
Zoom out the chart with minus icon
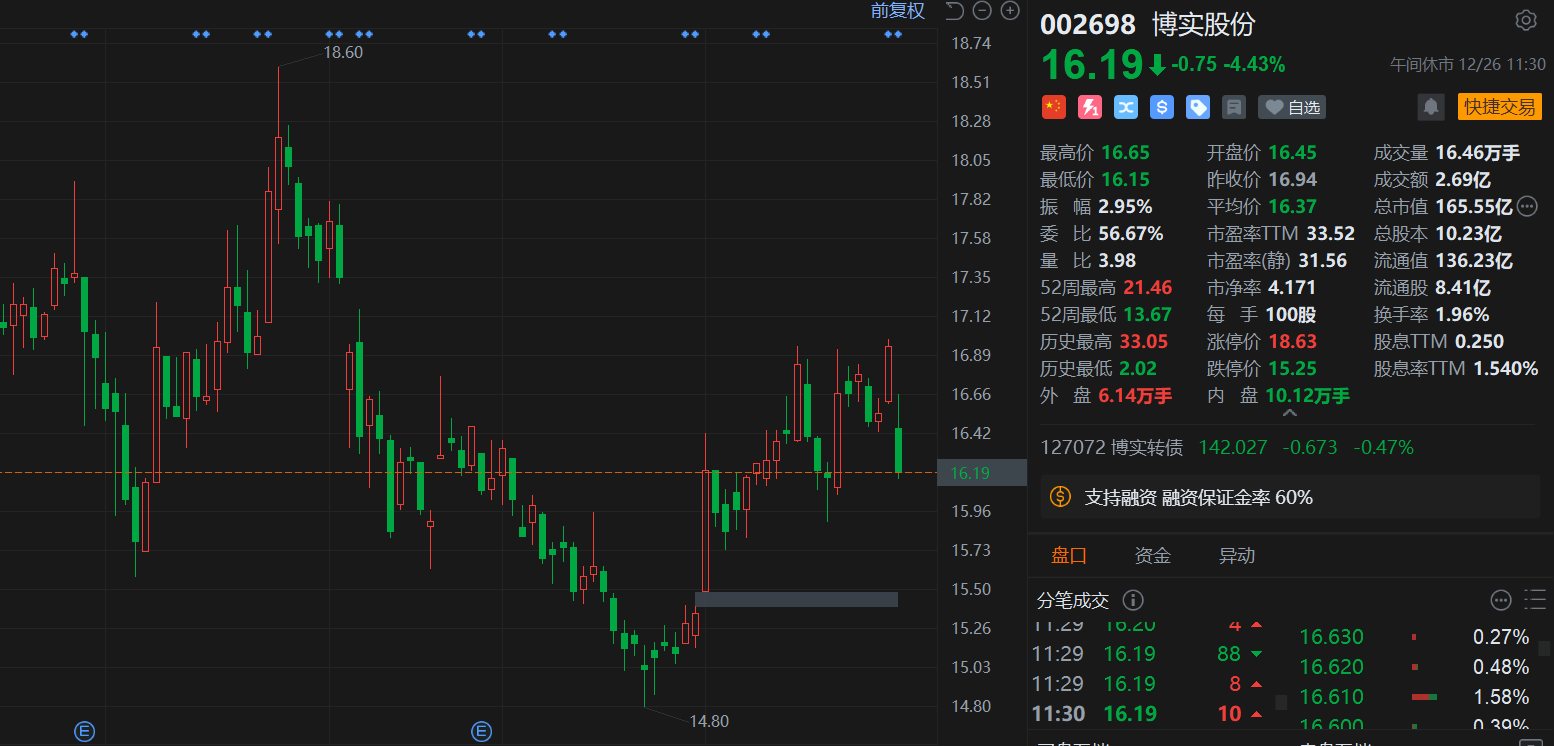point(982,11)
